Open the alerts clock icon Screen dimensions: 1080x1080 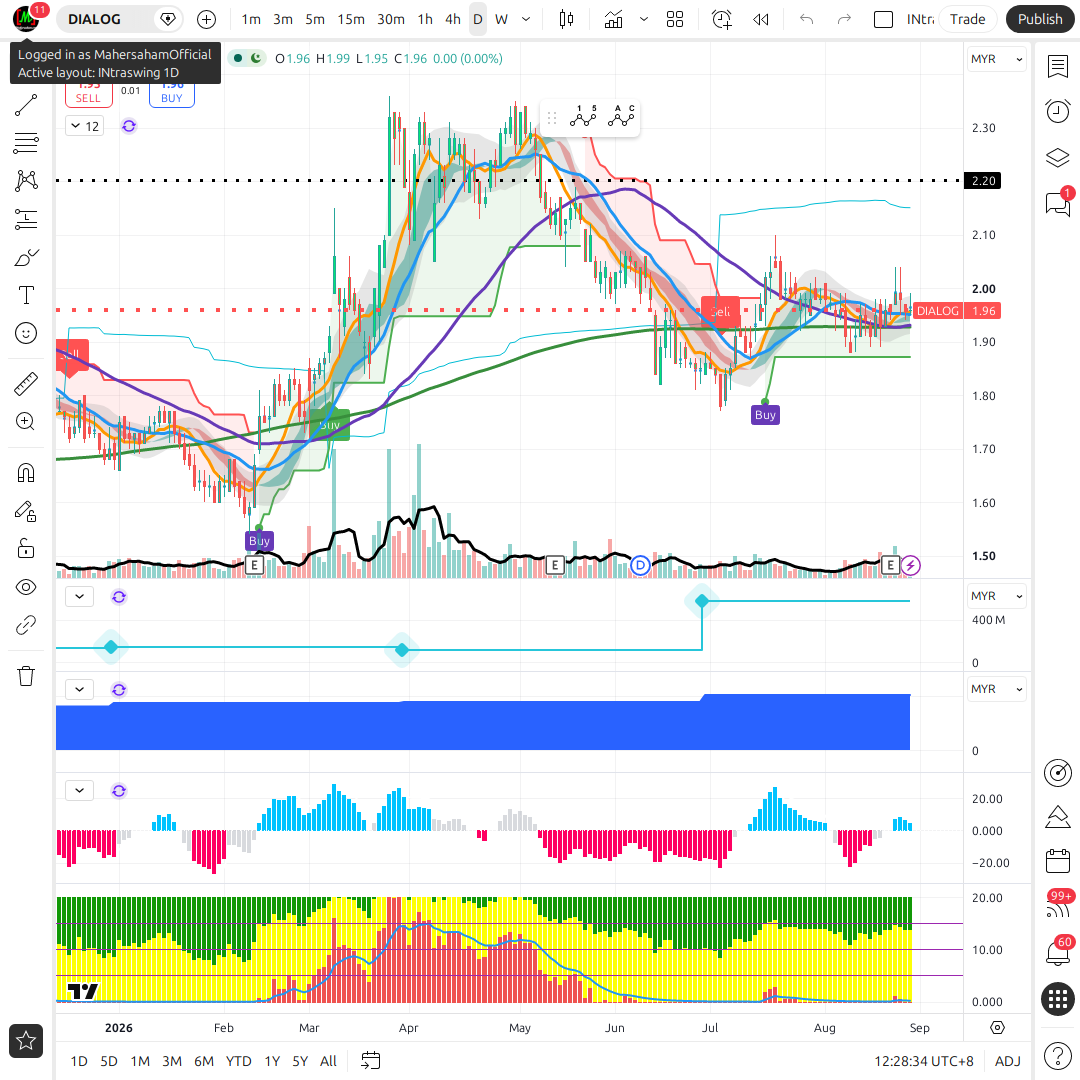pos(1057,111)
